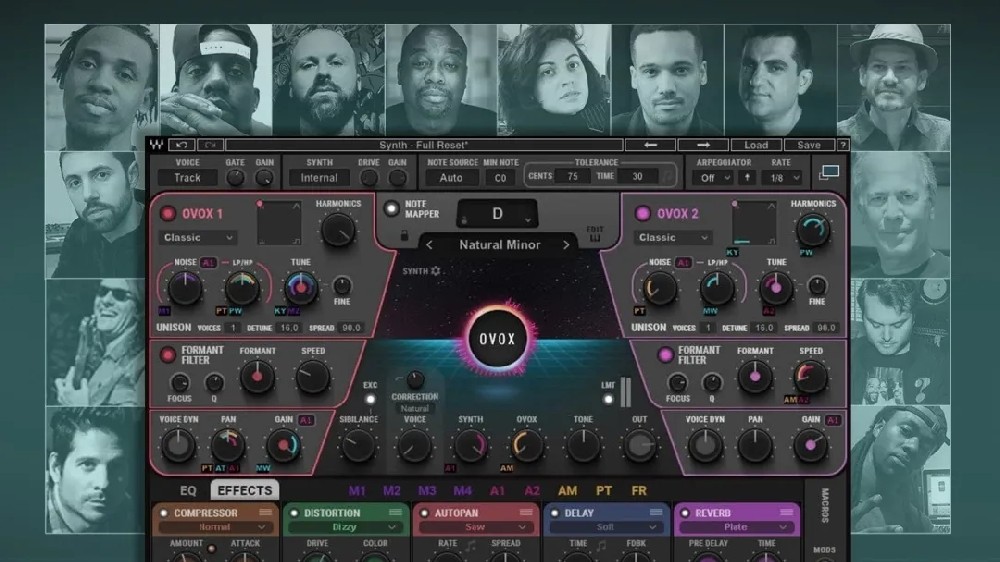Click the limiter level meter
Viewport: 1000px width, 562px height.
click(x=626, y=392)
